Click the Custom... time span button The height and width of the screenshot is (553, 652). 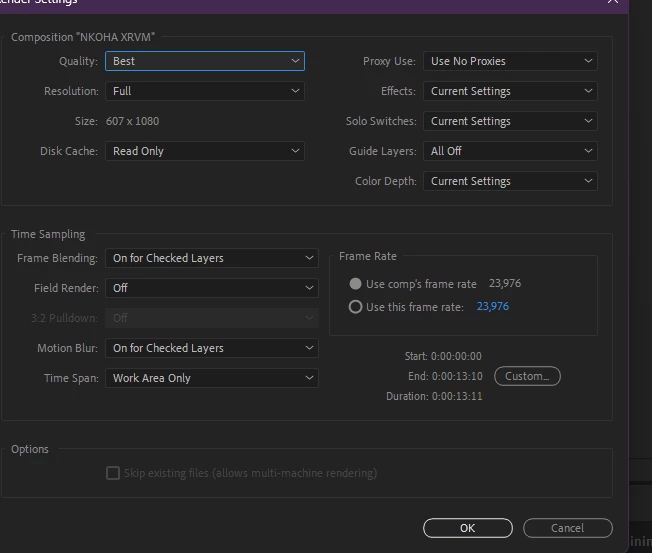[527, 376]
